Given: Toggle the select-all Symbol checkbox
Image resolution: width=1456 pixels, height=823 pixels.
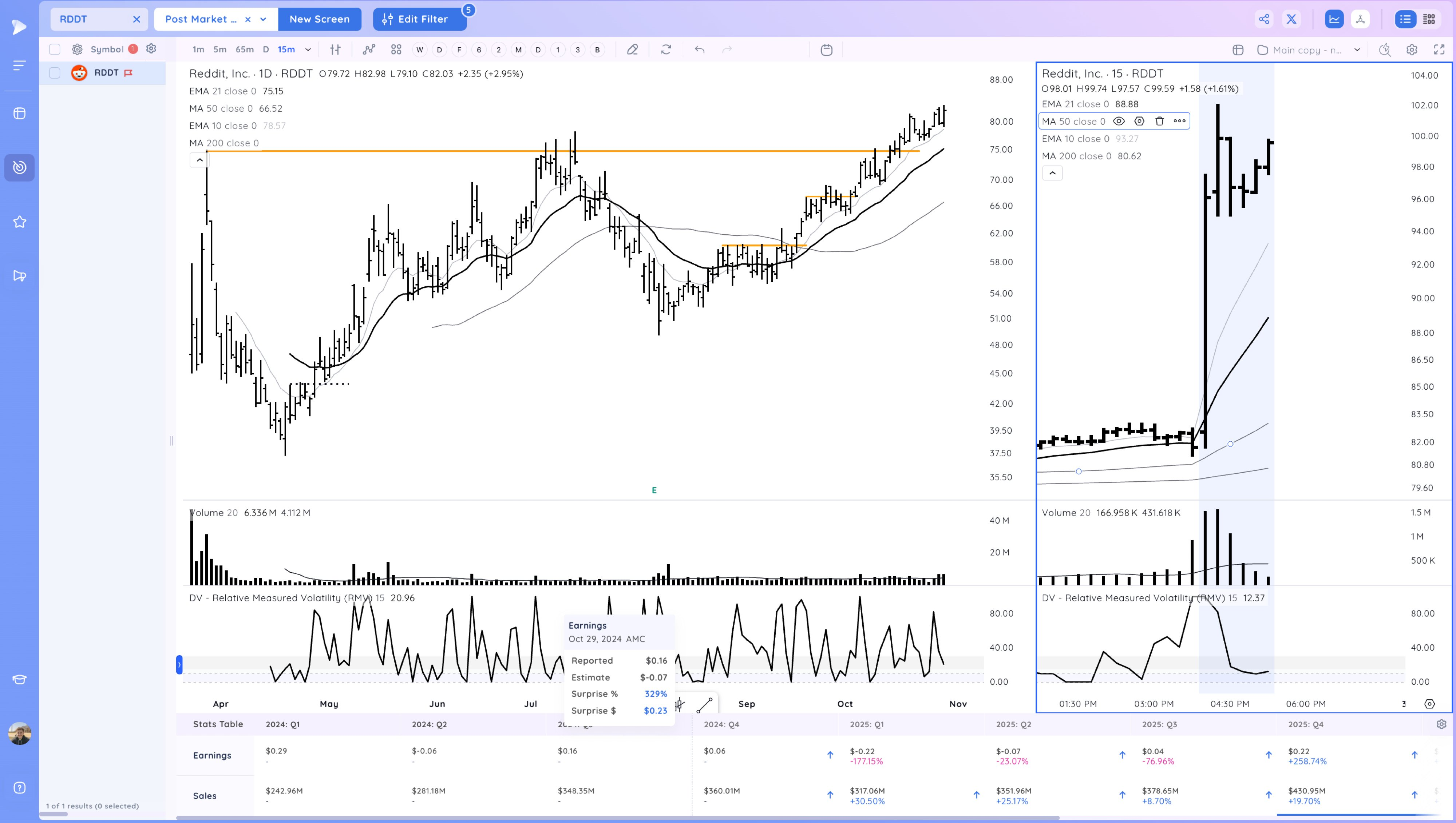Looking at the screenshot, I should (x=55, y=49).
